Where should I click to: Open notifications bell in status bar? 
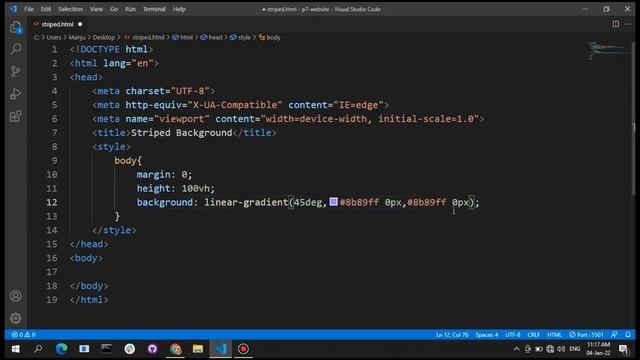[628, 335]
